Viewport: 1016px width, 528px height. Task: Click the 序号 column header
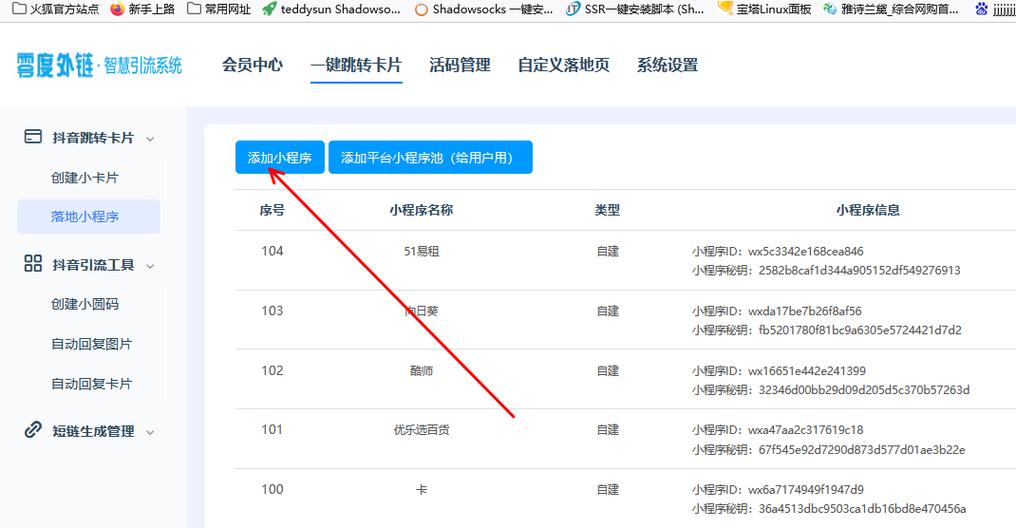pos(272,210)
